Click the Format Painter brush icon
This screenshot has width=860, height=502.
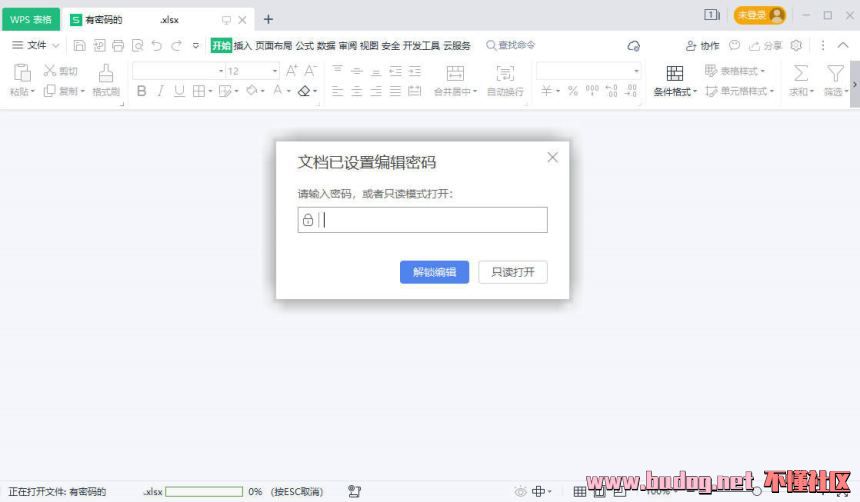pos(106,72)
